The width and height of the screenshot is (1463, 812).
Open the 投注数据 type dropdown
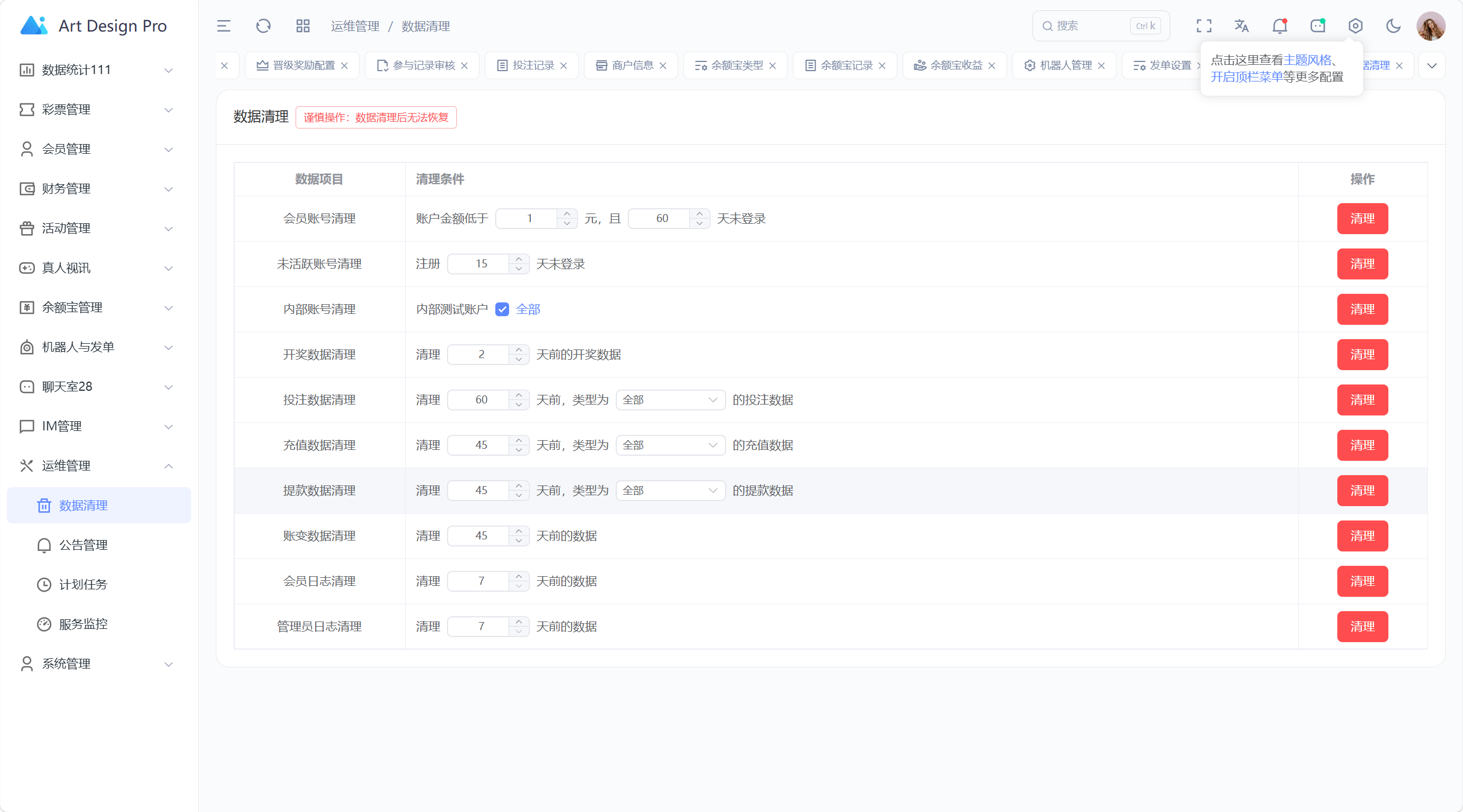pos(670,400)
